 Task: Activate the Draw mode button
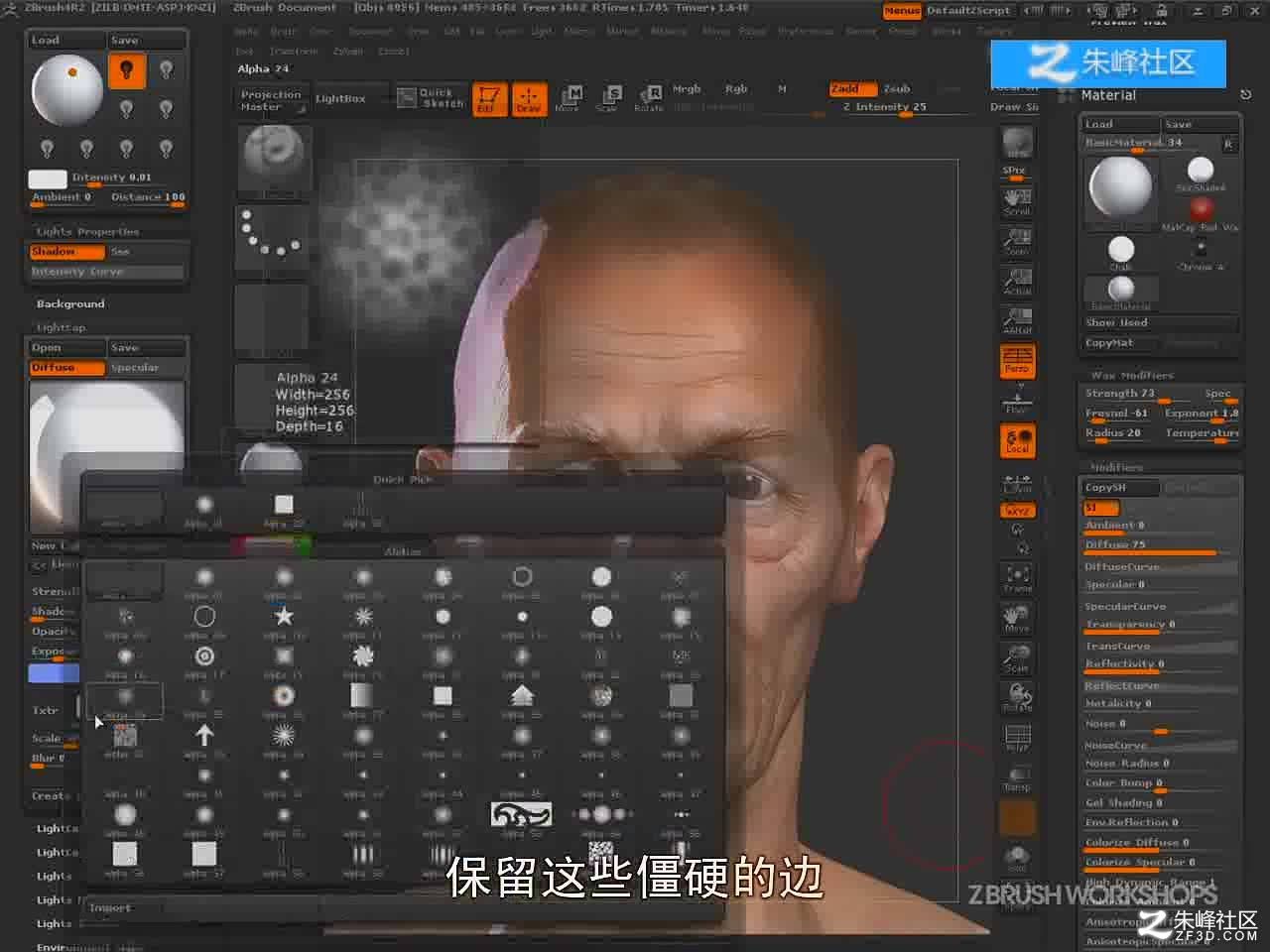click(x=528, y=99)
